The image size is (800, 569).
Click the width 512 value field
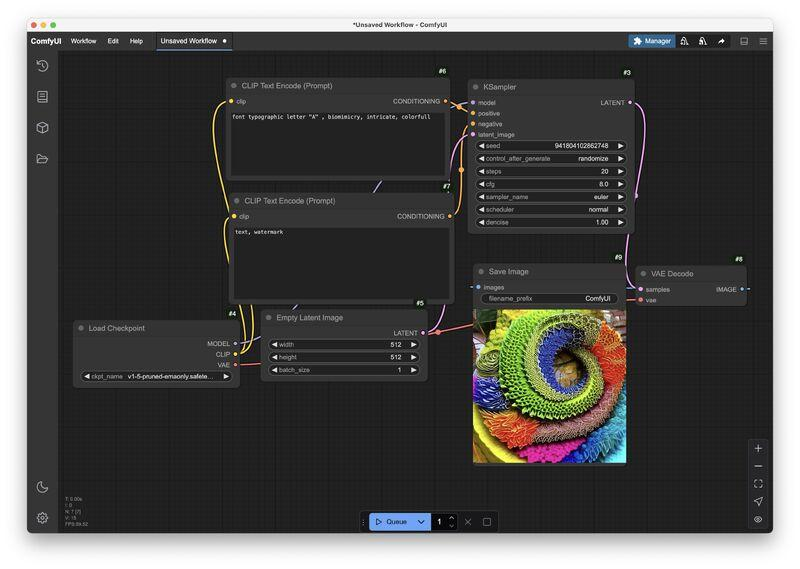344,344
